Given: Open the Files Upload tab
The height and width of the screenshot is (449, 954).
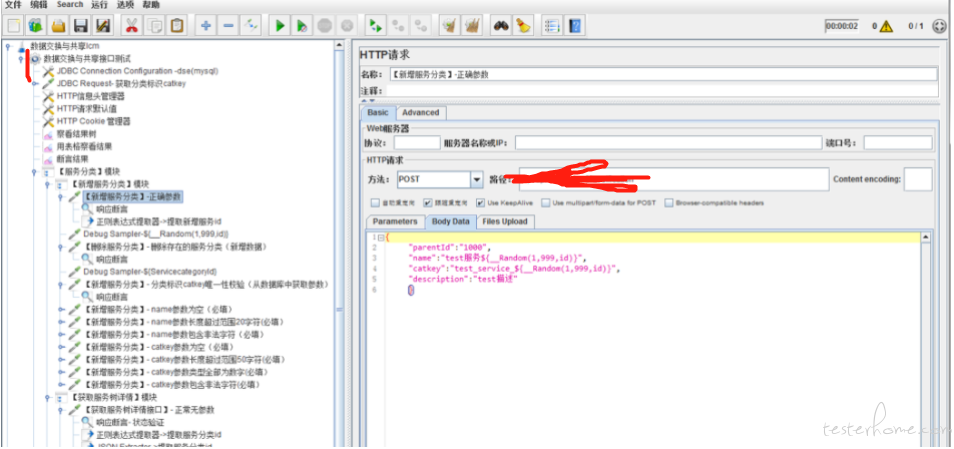Looking at the screenshot, I should pos(506,221).
